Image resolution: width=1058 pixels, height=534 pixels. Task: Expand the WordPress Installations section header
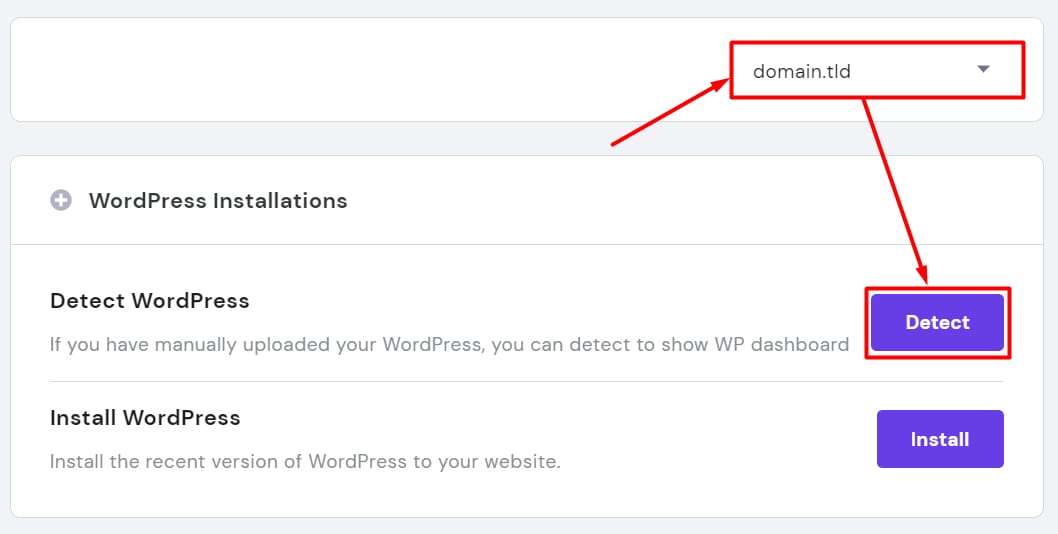coord(218,201)
